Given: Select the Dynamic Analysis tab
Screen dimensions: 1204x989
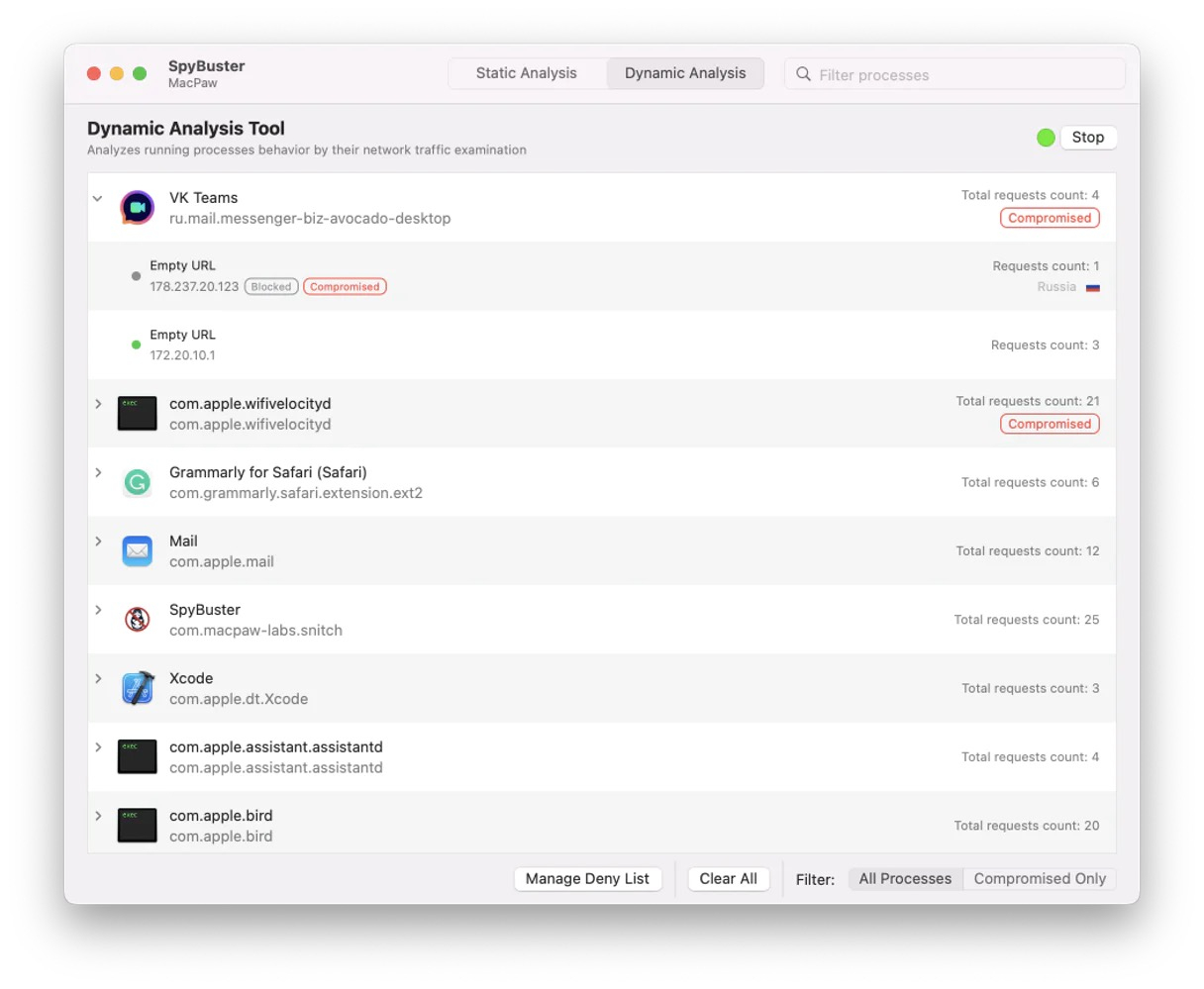Looking at the screenshot, I should click(x=685, y=73).
